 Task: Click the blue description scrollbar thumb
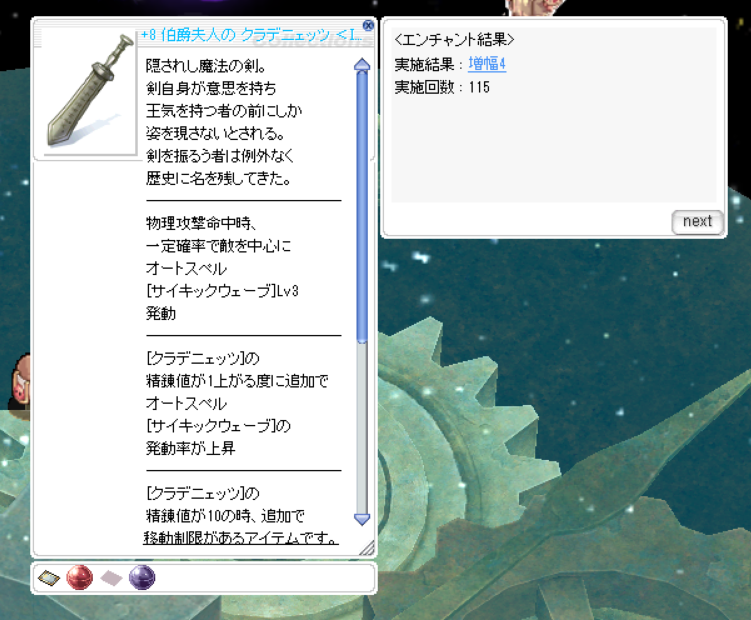coord(362,200)
